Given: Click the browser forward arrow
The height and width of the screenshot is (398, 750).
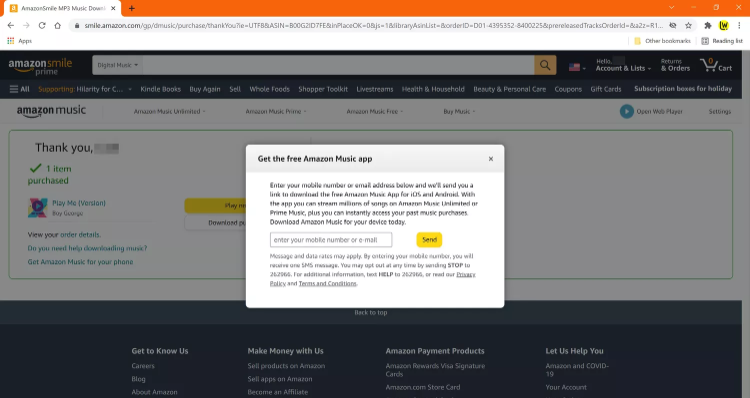Looking at the screenshot, I should point(26,25).
